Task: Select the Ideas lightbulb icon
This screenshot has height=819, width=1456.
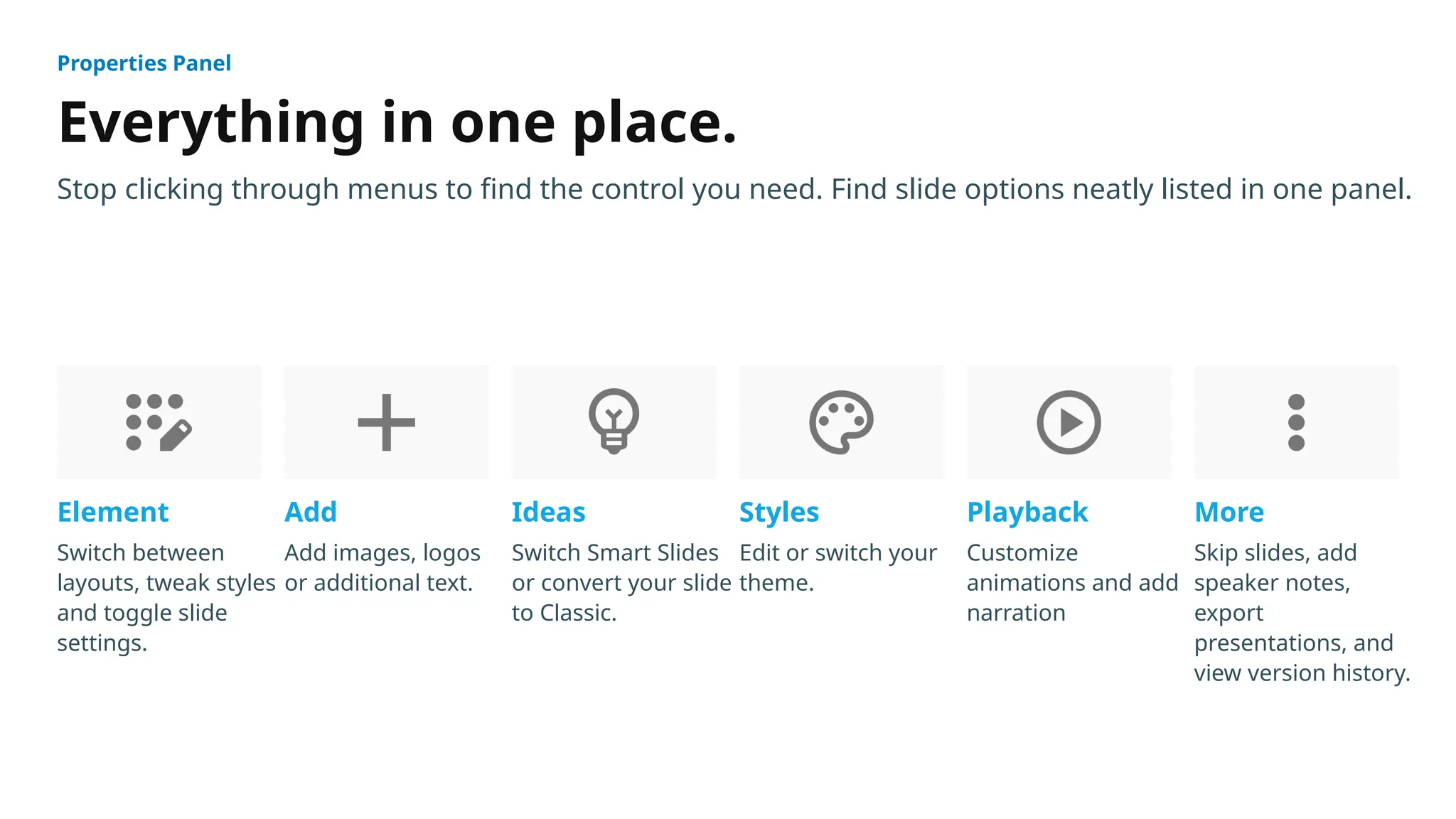Action: click(x=614, y=421)
